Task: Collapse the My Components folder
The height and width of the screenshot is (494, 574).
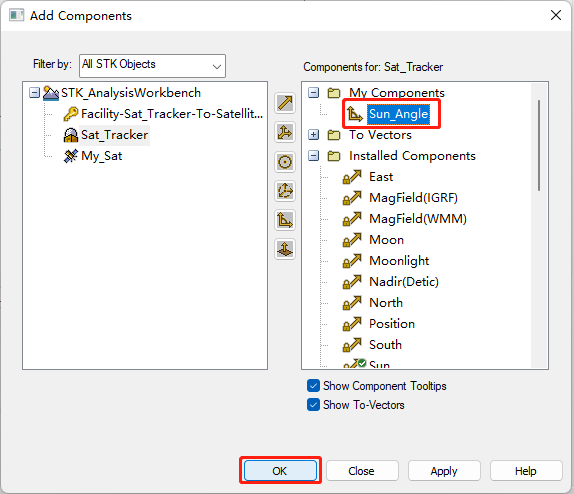Action: tap(313, 92)
